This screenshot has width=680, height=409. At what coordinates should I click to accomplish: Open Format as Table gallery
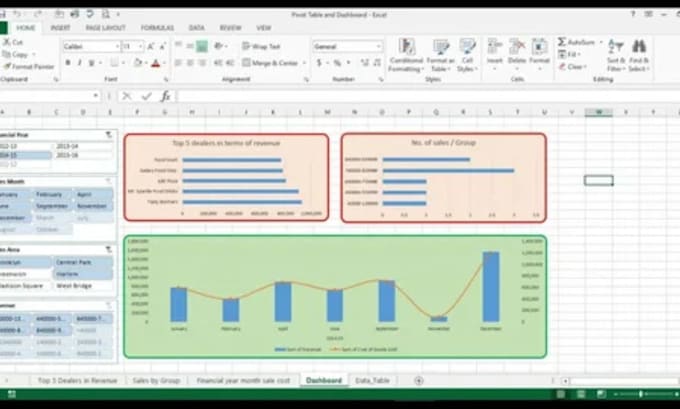click(440, 56)
